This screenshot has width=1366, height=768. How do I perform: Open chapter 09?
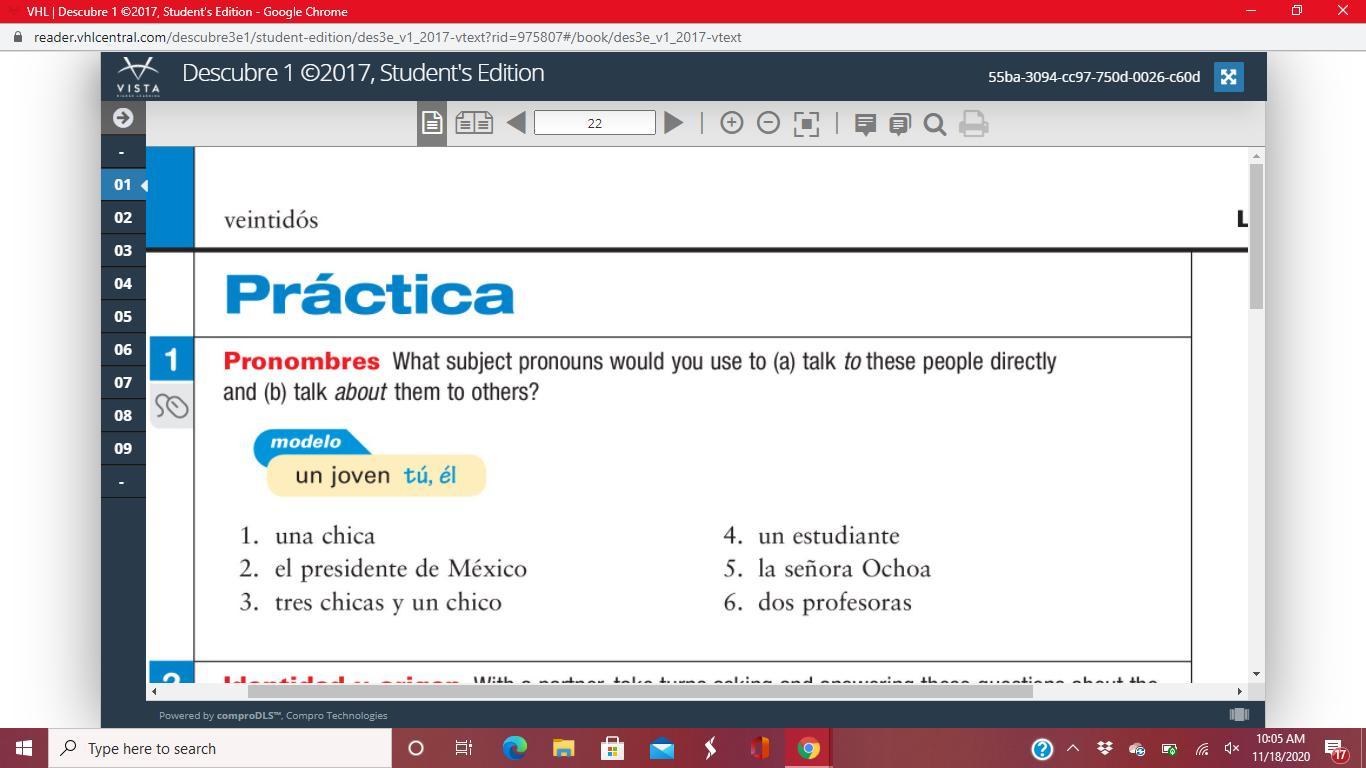(x=123, y=449)
